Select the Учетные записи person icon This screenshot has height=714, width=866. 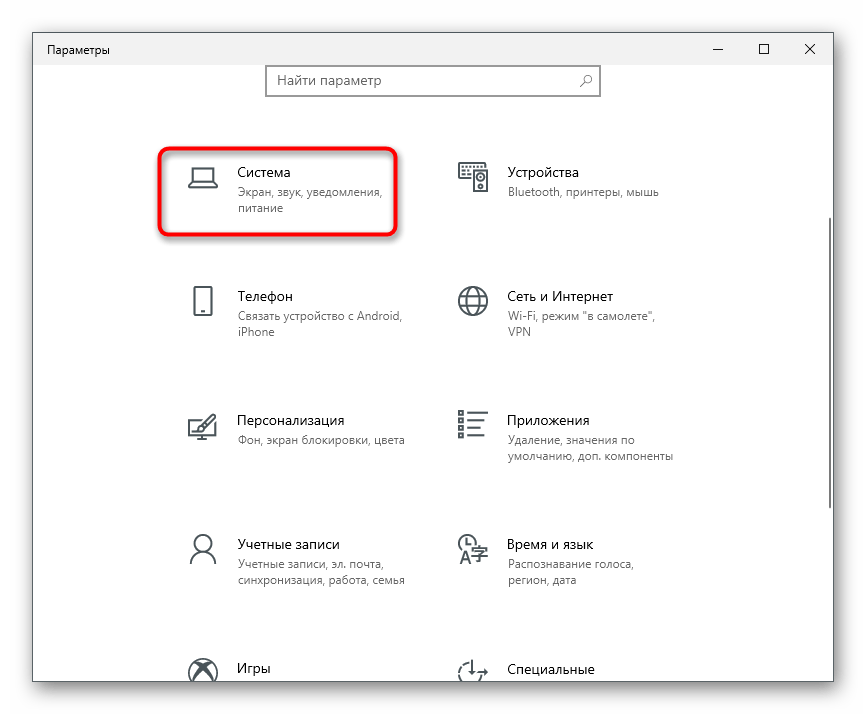coord(203,549)
